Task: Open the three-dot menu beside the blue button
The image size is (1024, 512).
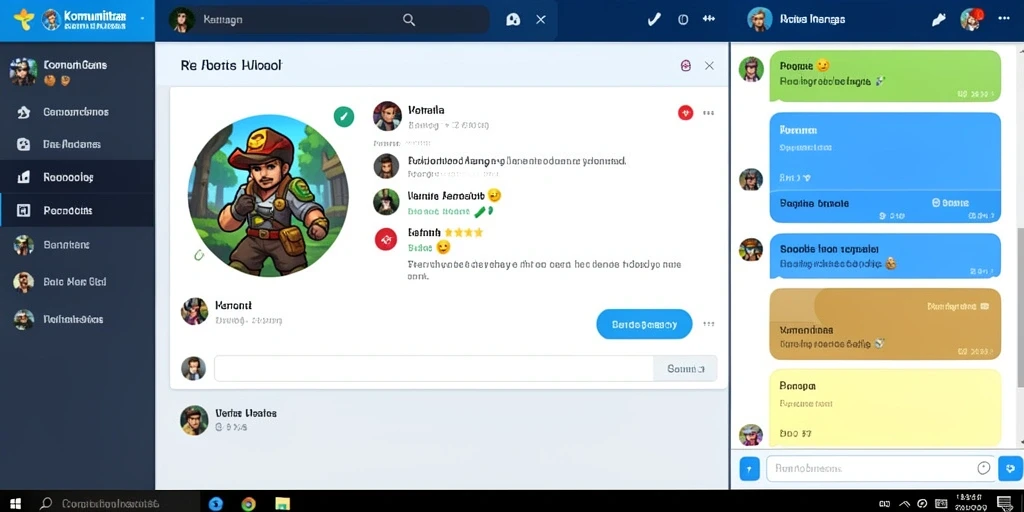Action: (708, 324)
